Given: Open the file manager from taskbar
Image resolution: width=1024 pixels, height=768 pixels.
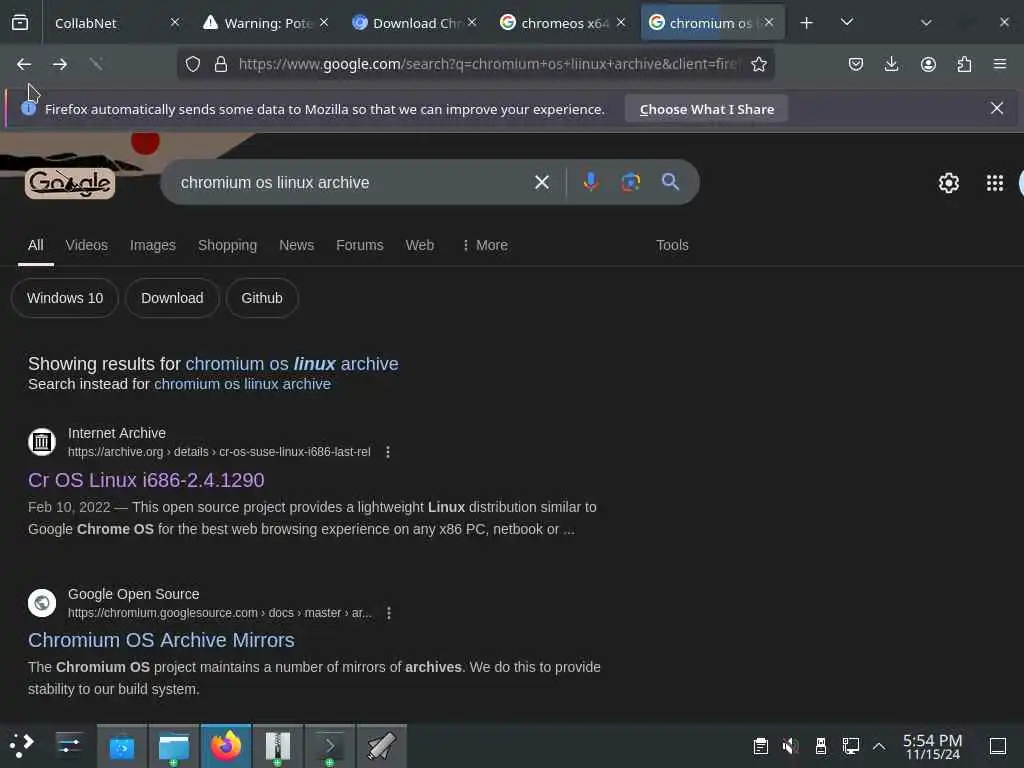Looking at the screenshot, I should tap(174, 746).
